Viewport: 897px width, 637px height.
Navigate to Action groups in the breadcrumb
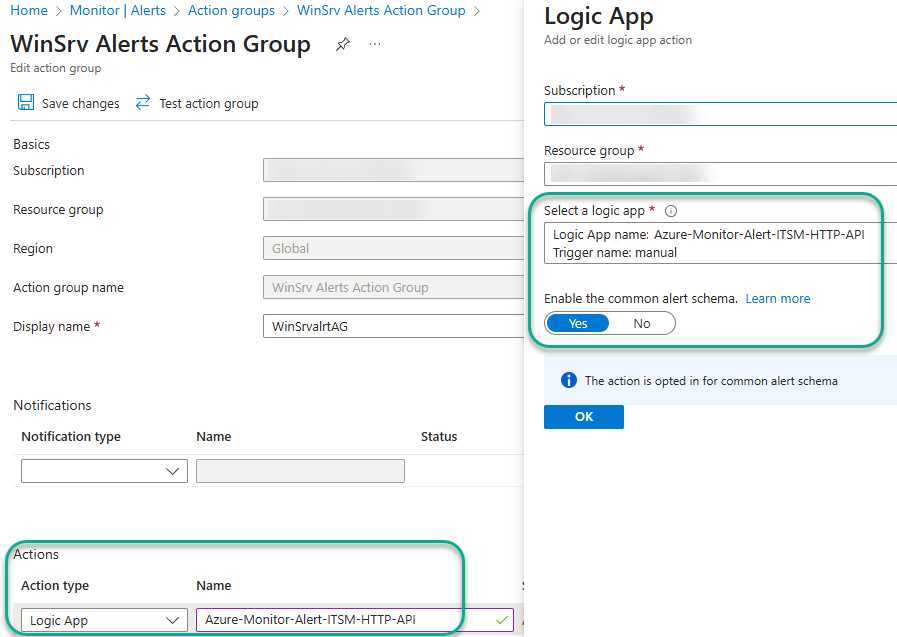pyautogui.click(x=231, y=10)
